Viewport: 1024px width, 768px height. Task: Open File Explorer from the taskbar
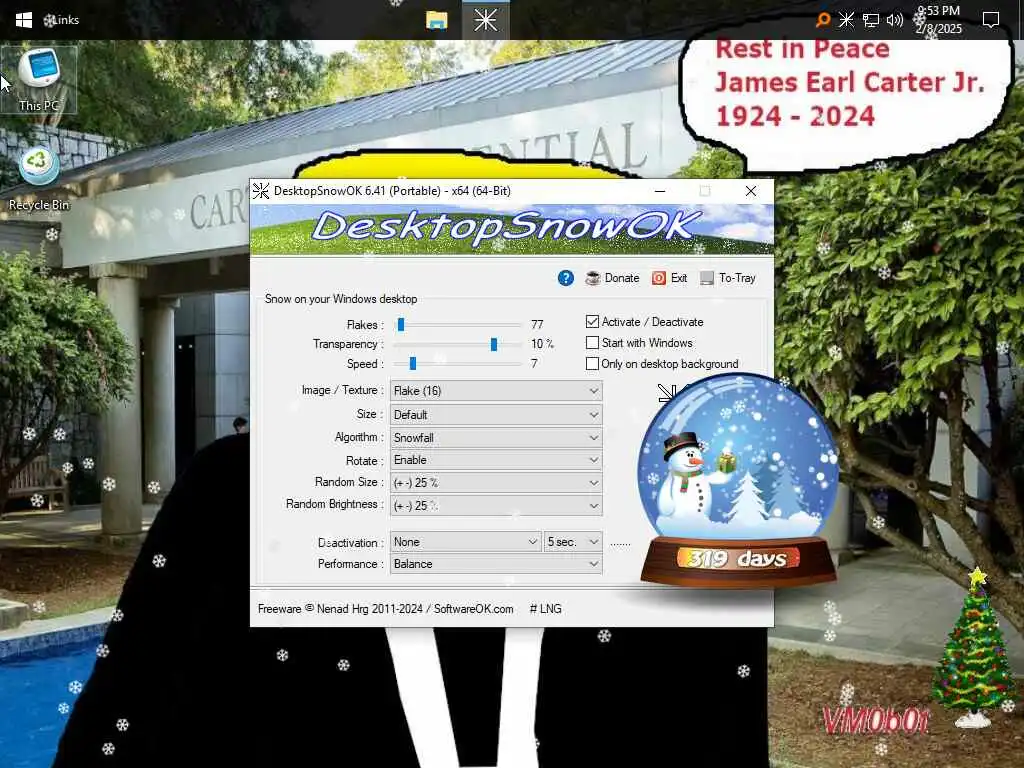(437, 20)
